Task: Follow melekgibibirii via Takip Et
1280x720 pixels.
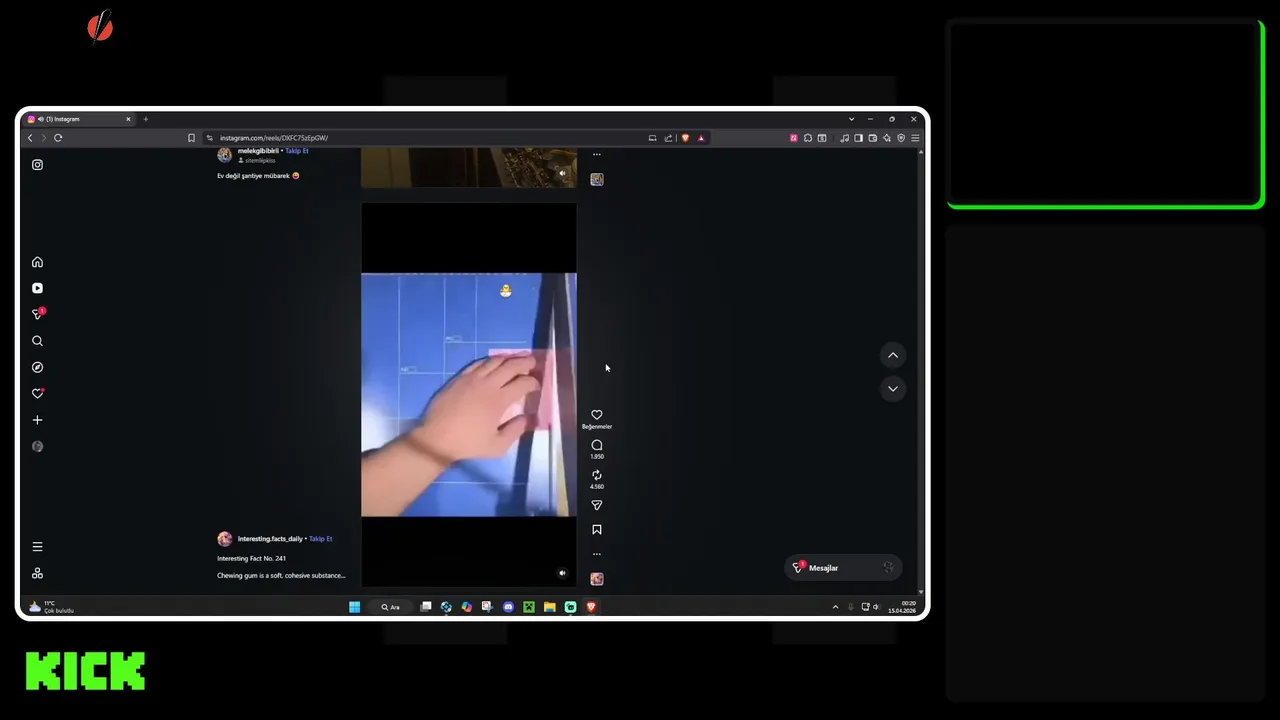Action: pyautogui.click(x=297, y=151)
